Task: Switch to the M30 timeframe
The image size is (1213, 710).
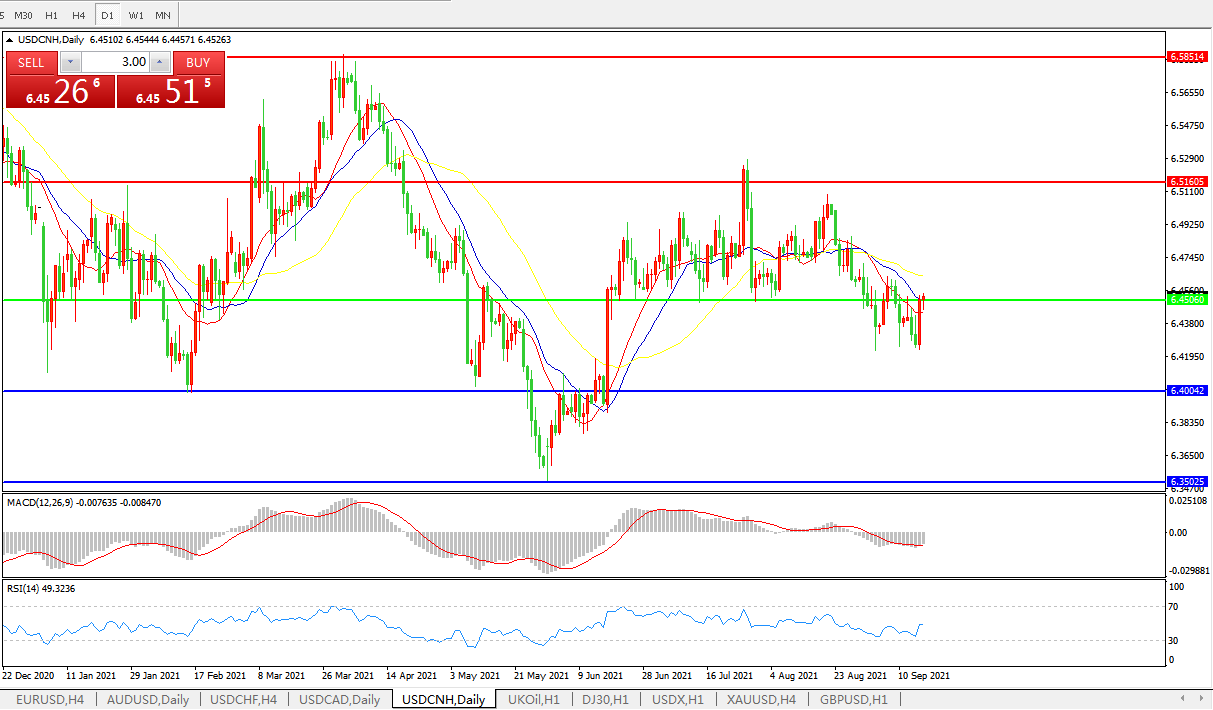Action: pos(24,15)
